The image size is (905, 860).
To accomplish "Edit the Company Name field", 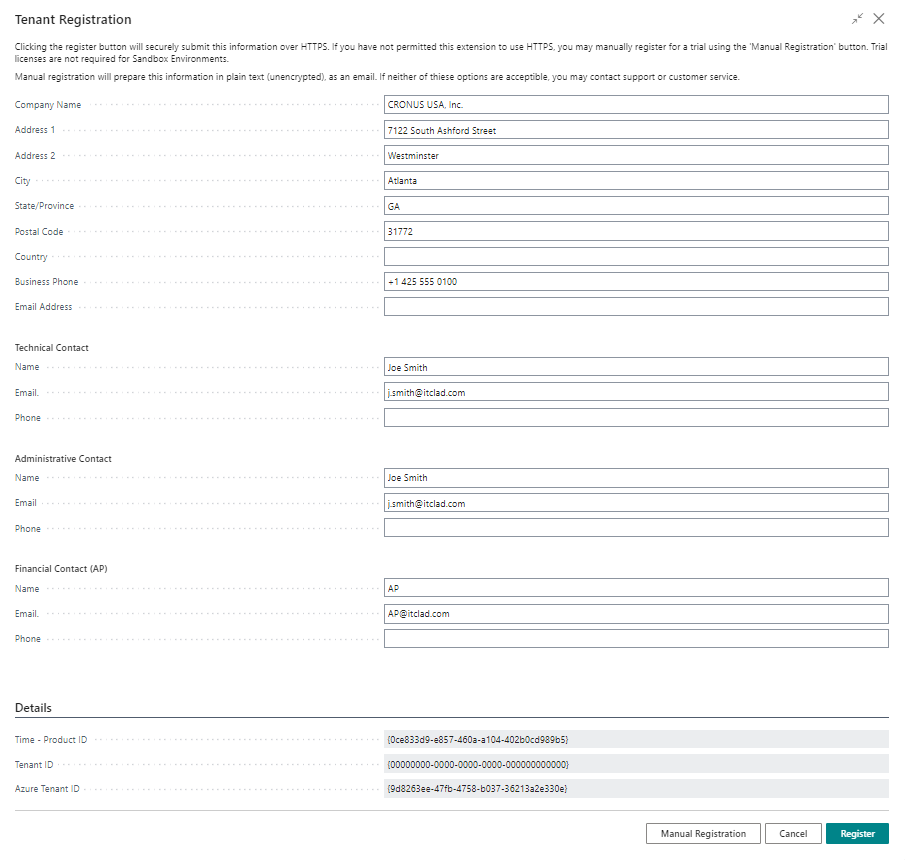I will pos(636,104).
